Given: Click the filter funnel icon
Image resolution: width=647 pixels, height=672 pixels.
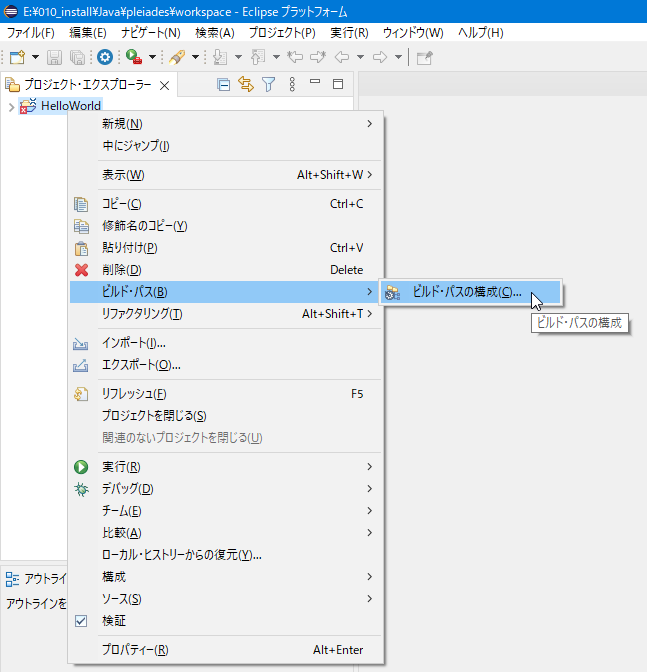Looking at the screenshot, I should pos(269,84).
